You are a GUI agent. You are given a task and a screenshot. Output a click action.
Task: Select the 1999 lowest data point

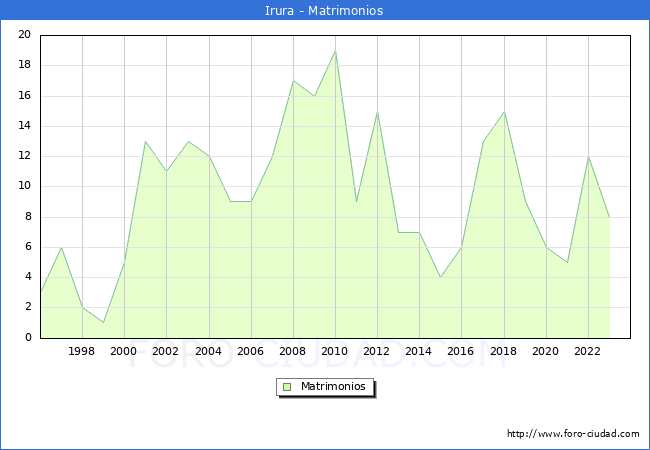click(x=103, y=322)
